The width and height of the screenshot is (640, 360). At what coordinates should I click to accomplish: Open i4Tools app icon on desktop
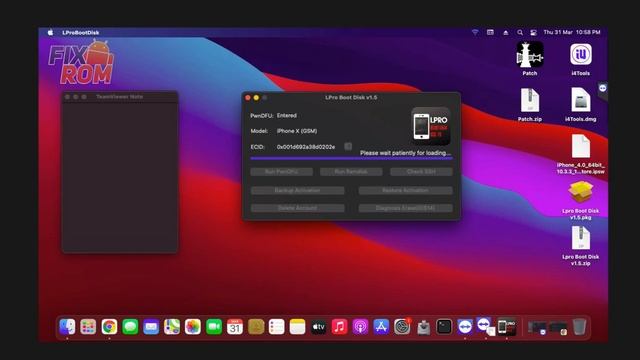point(581,54)
